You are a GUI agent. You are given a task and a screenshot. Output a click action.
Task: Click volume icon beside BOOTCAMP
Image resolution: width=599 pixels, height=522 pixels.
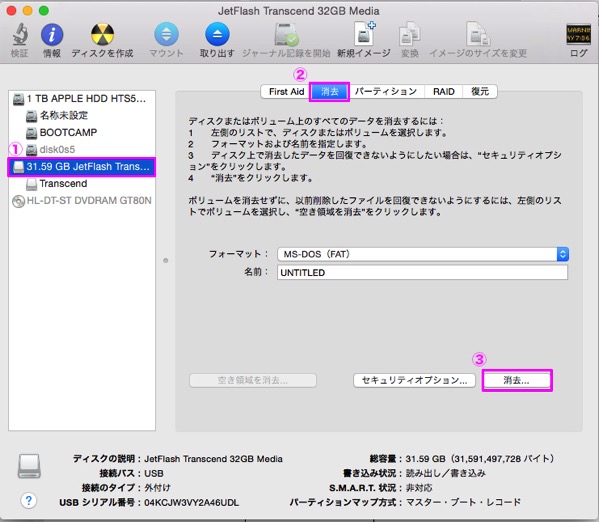coord(31,133)
